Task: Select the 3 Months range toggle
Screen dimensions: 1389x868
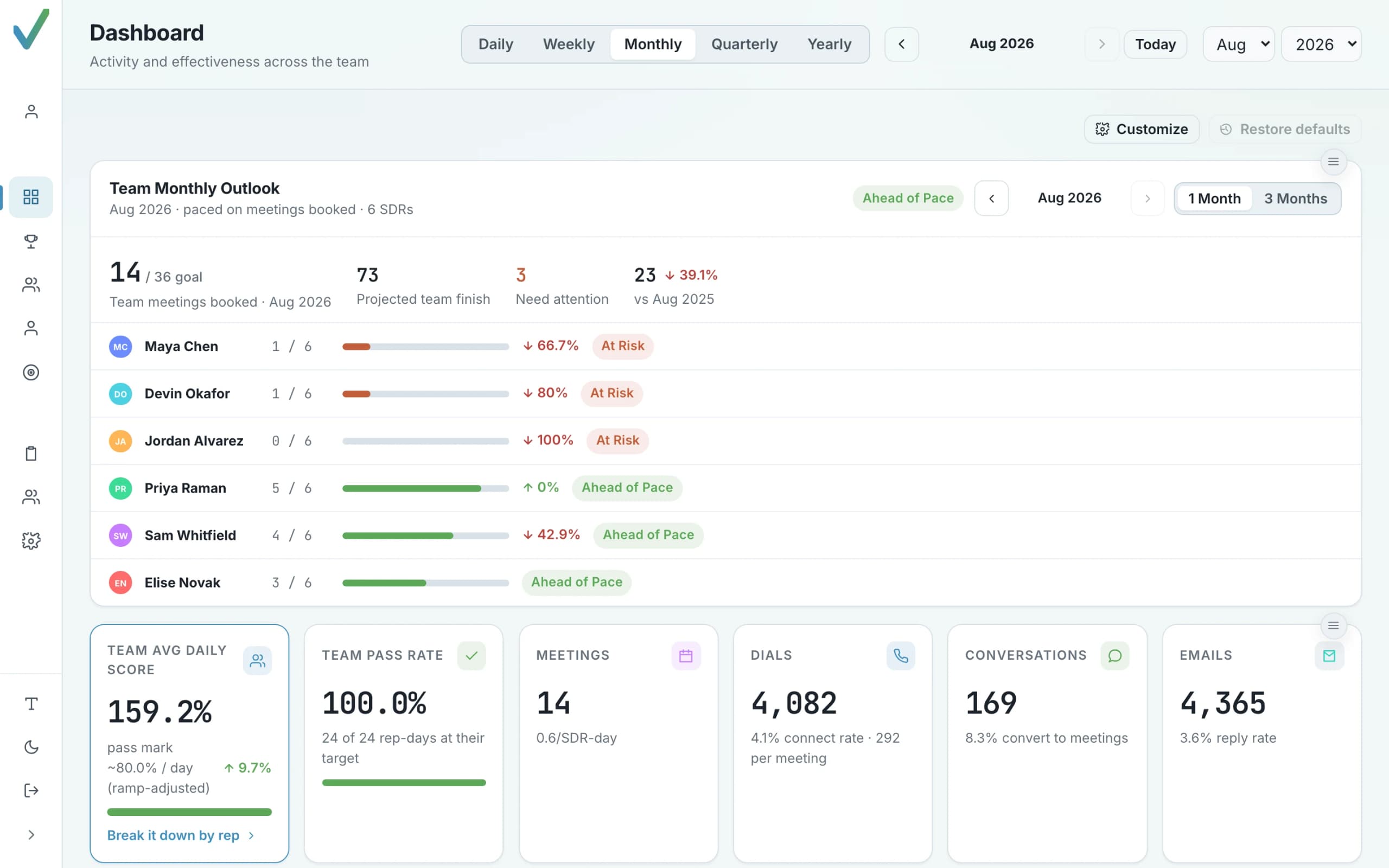Action: [1296, 199]
